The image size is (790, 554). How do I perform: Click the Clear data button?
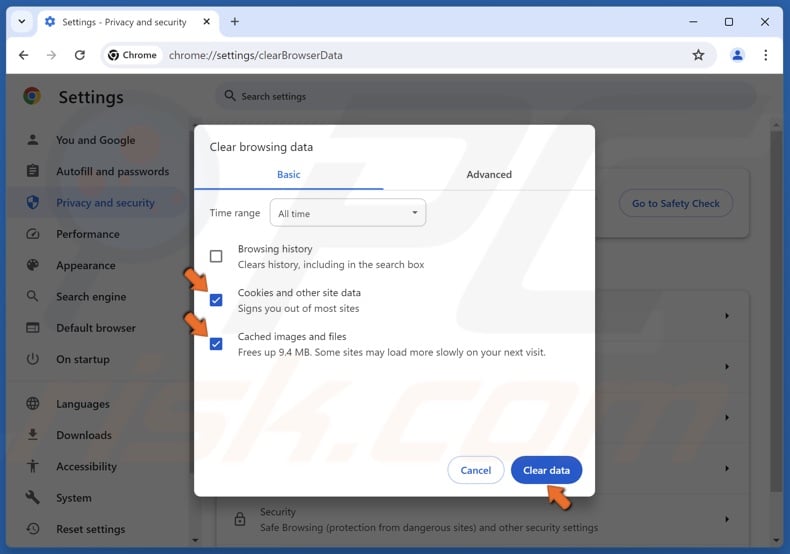pyautogui.click(x=546, y=470)
